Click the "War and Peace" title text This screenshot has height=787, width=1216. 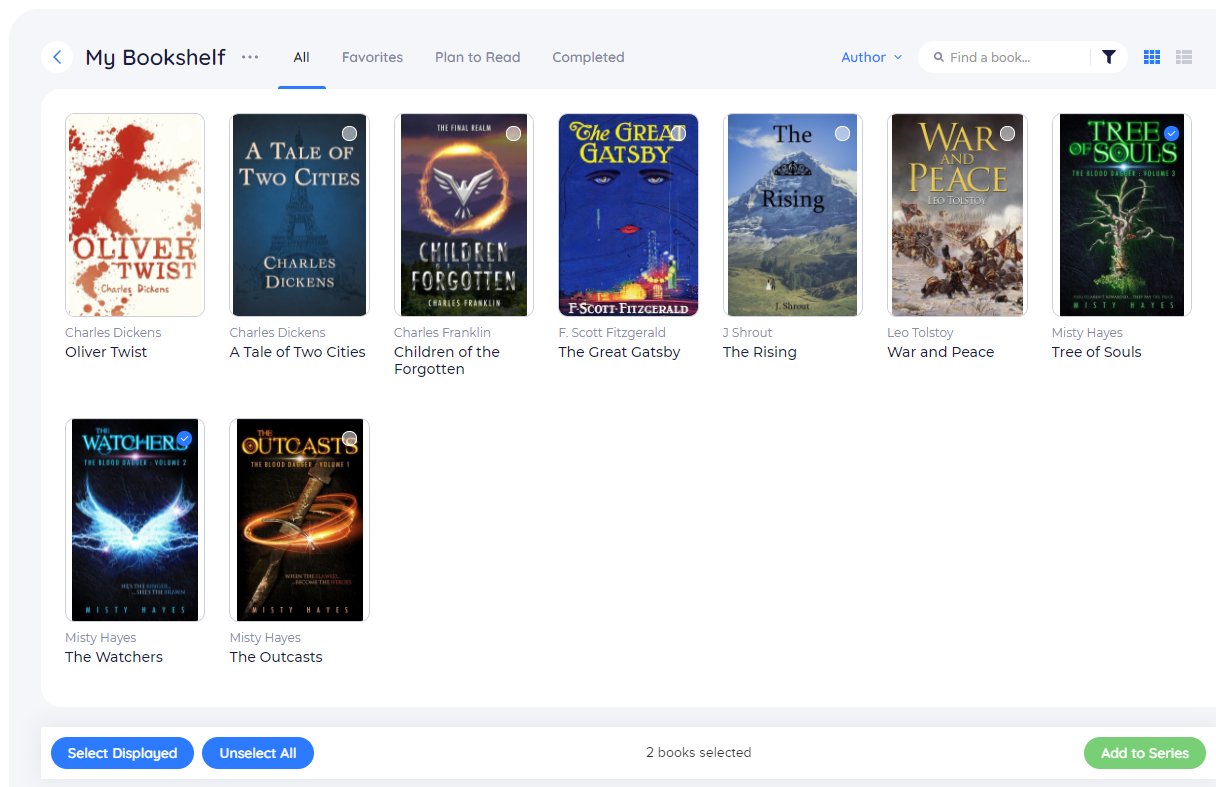tap(940, 352)
